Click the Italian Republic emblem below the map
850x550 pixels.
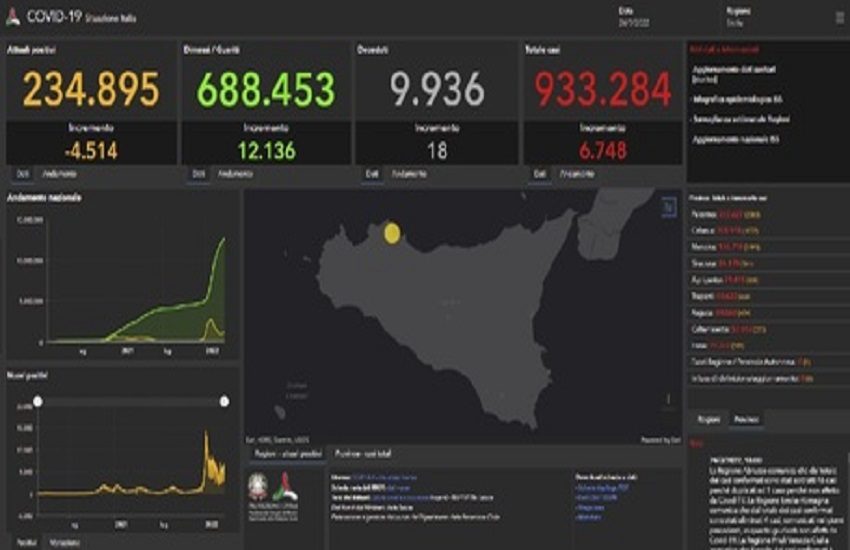coord(258,489)
